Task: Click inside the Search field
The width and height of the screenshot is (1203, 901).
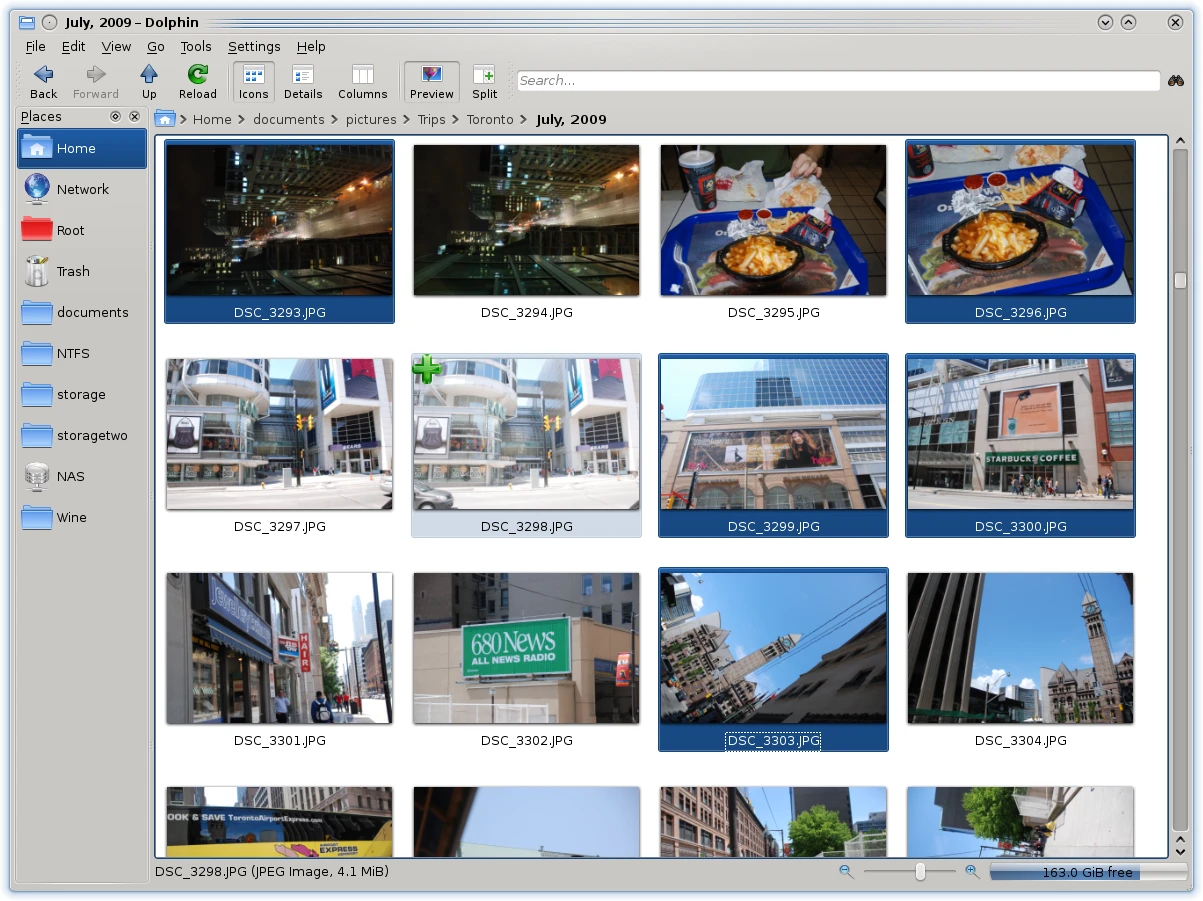Action: (838, 81)
